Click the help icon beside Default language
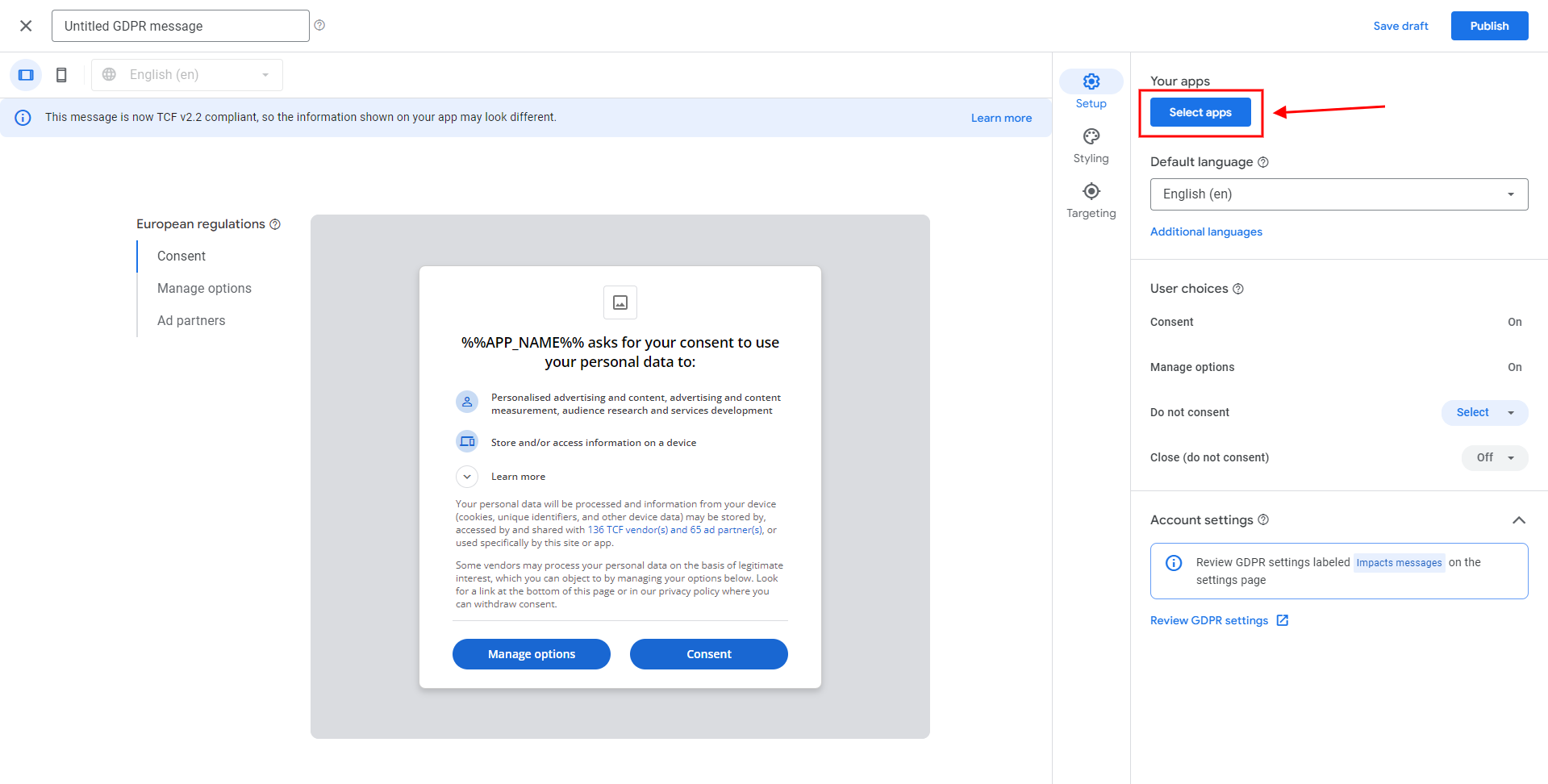1548x784 pixels. (1262, 161)
